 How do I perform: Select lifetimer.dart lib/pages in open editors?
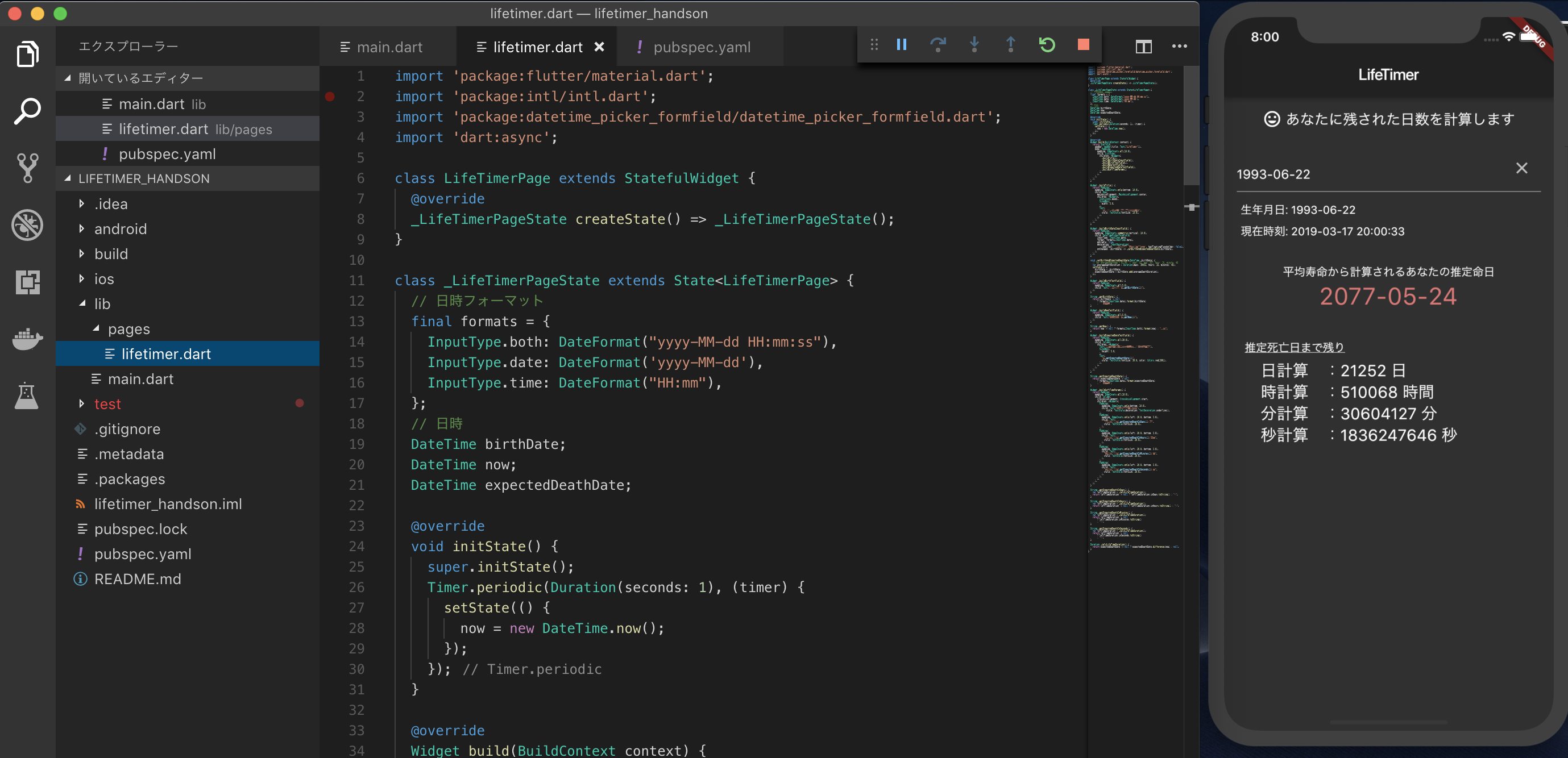pyautogui.click(x=188, y=129)
